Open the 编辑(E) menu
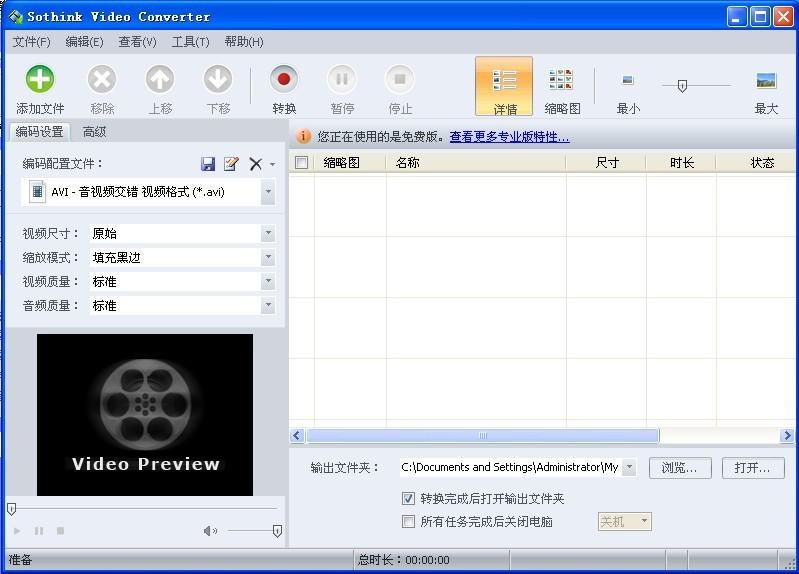The width and height of the screenshot is (799, 574). point(85,42)
